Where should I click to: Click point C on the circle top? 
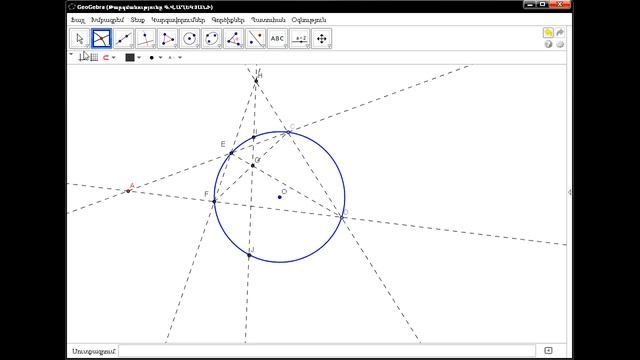click(289, 132)
